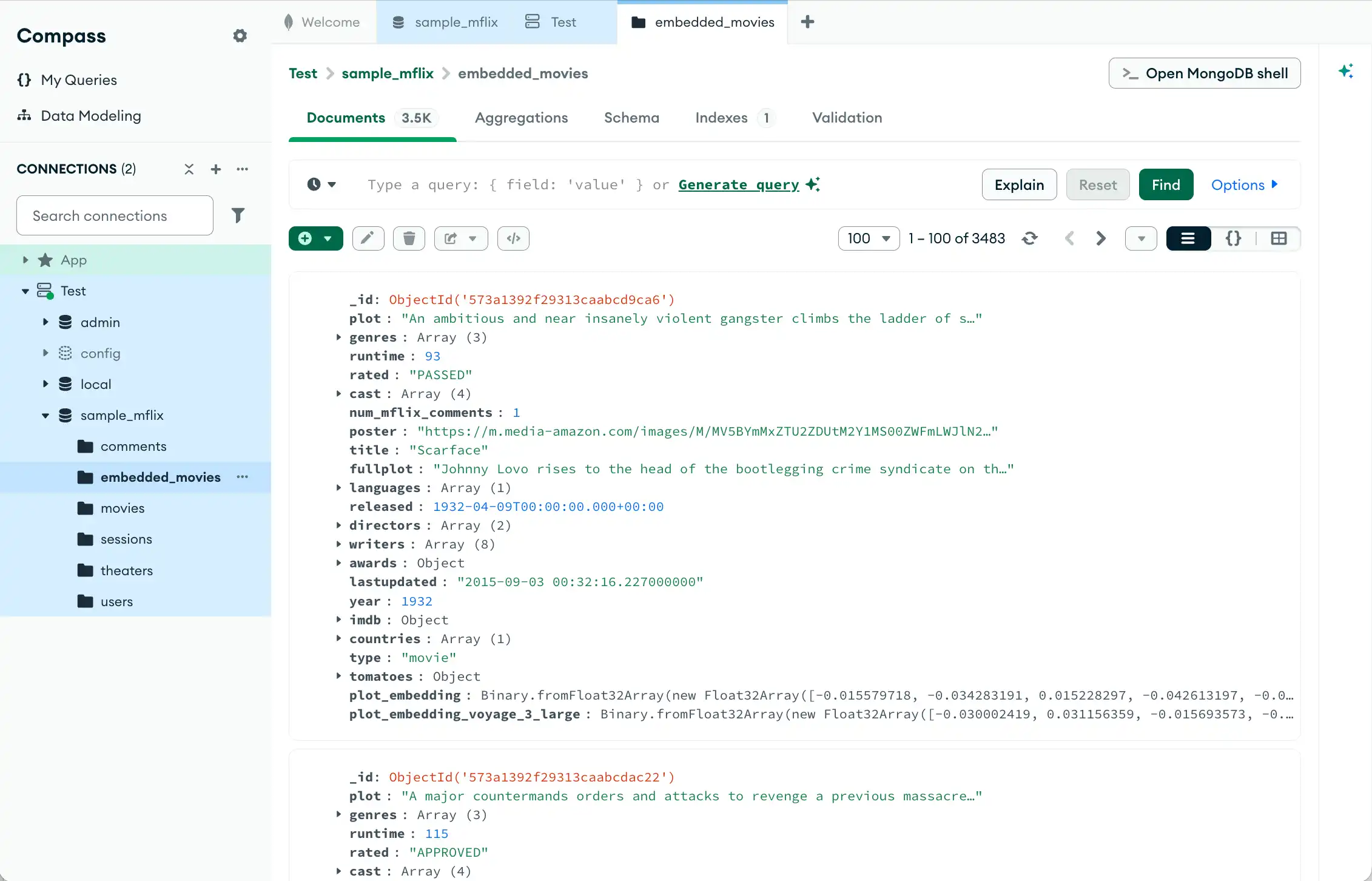Switch to JSON document view
1372x881 pixels.
pos(1233,238)
